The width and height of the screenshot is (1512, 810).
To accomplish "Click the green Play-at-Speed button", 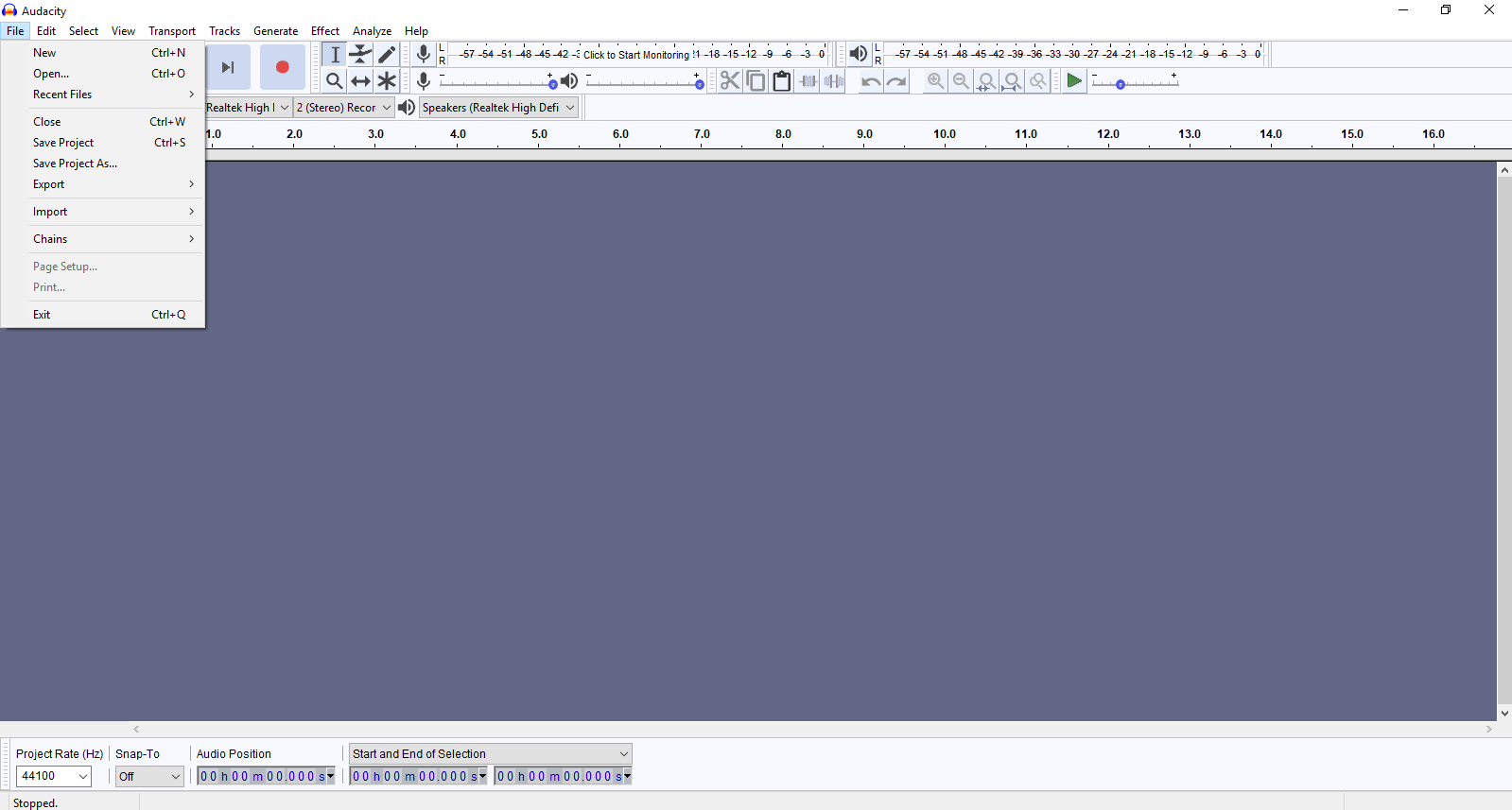I will click(x=1074, y=81).
